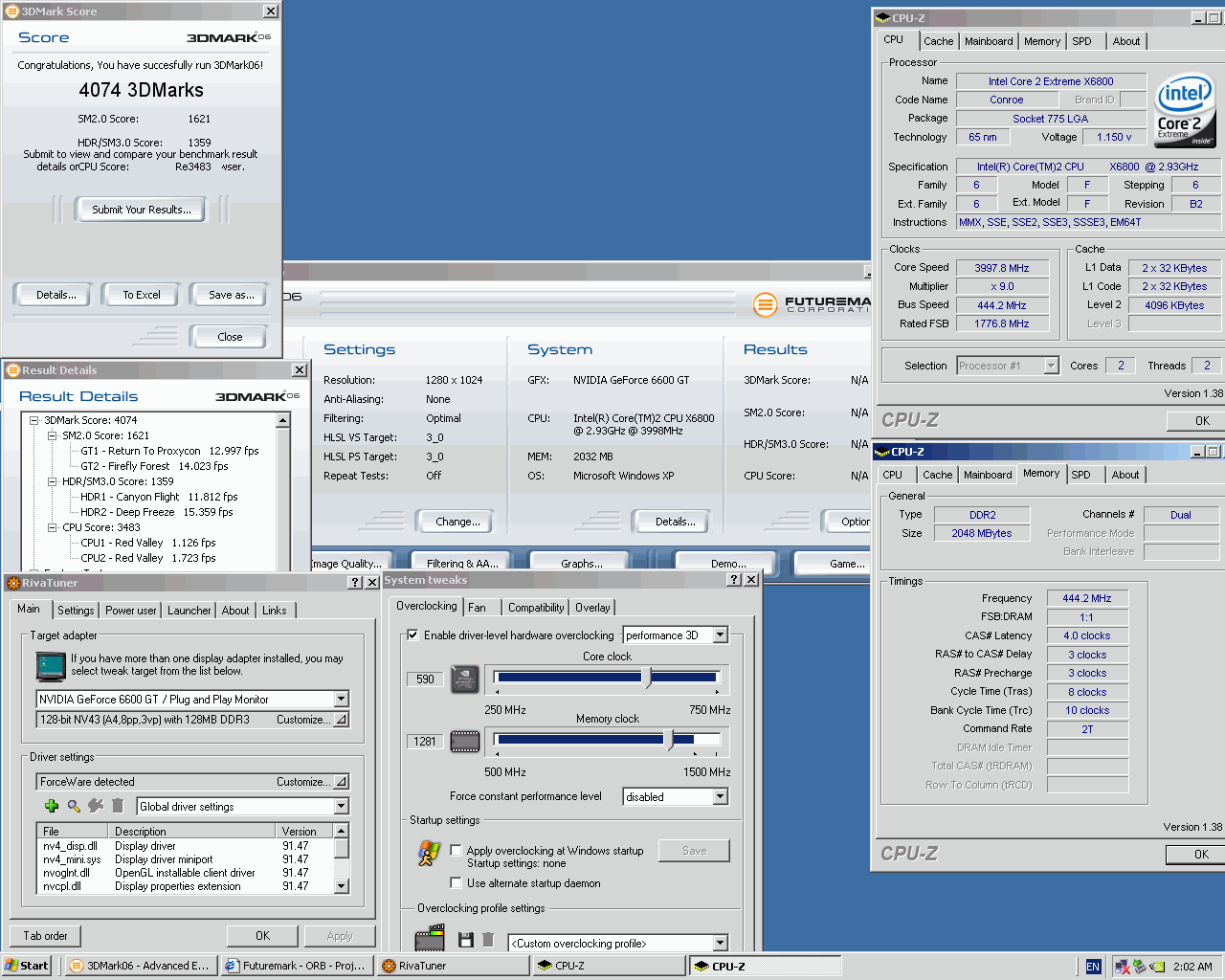Switch to Futuremark - ORB taskbar item

click(x=296, y=966)
